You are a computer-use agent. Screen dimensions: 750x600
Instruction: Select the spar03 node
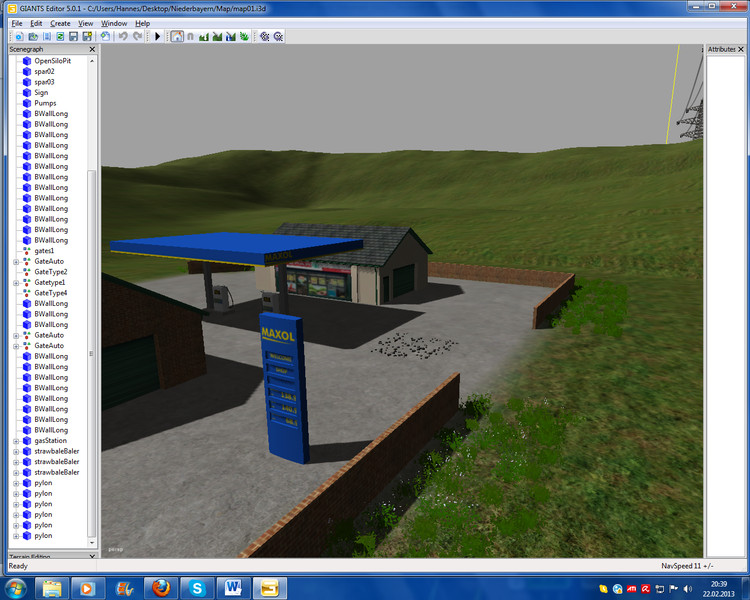(44, 82)
